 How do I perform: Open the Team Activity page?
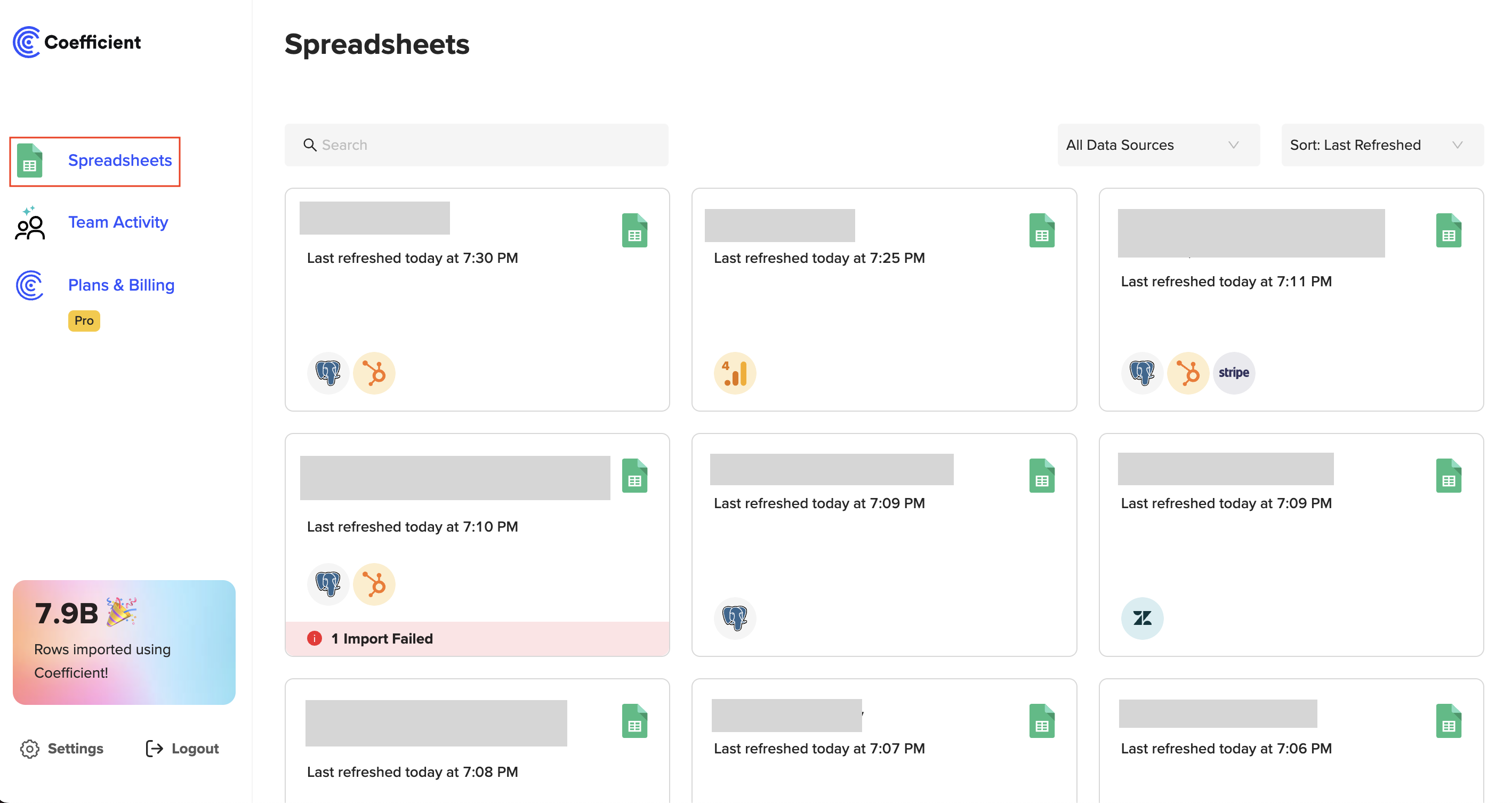point(117,222)
